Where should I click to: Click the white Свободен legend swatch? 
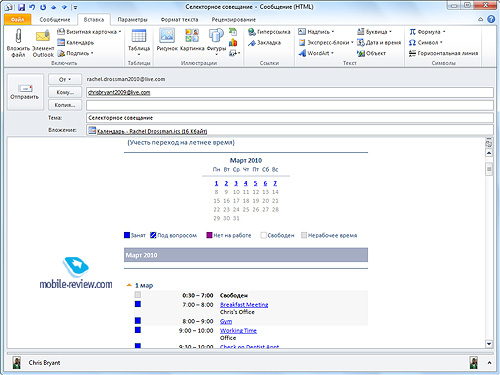click(263, 235)
